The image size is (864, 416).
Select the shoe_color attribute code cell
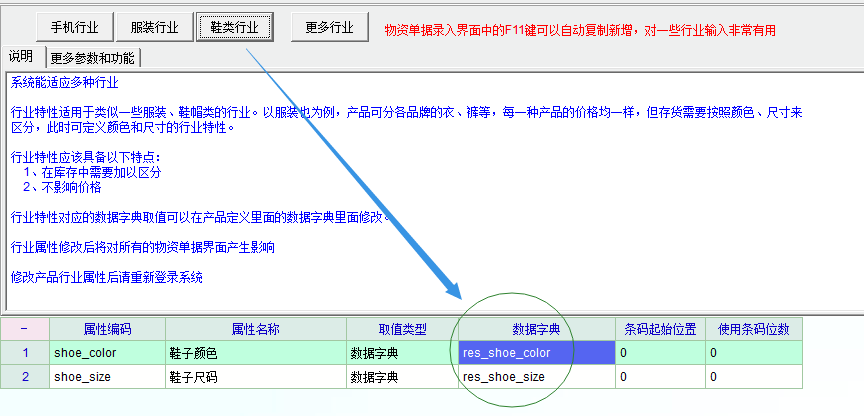click(107, 353)
